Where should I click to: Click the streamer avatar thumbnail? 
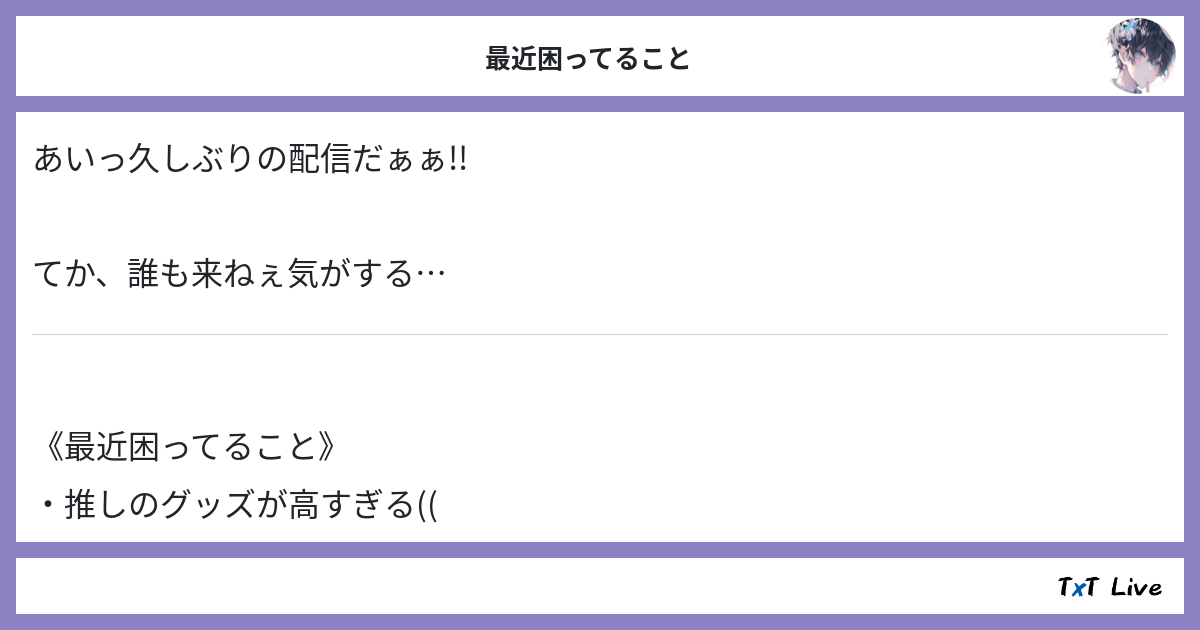tap(1140, 56)
